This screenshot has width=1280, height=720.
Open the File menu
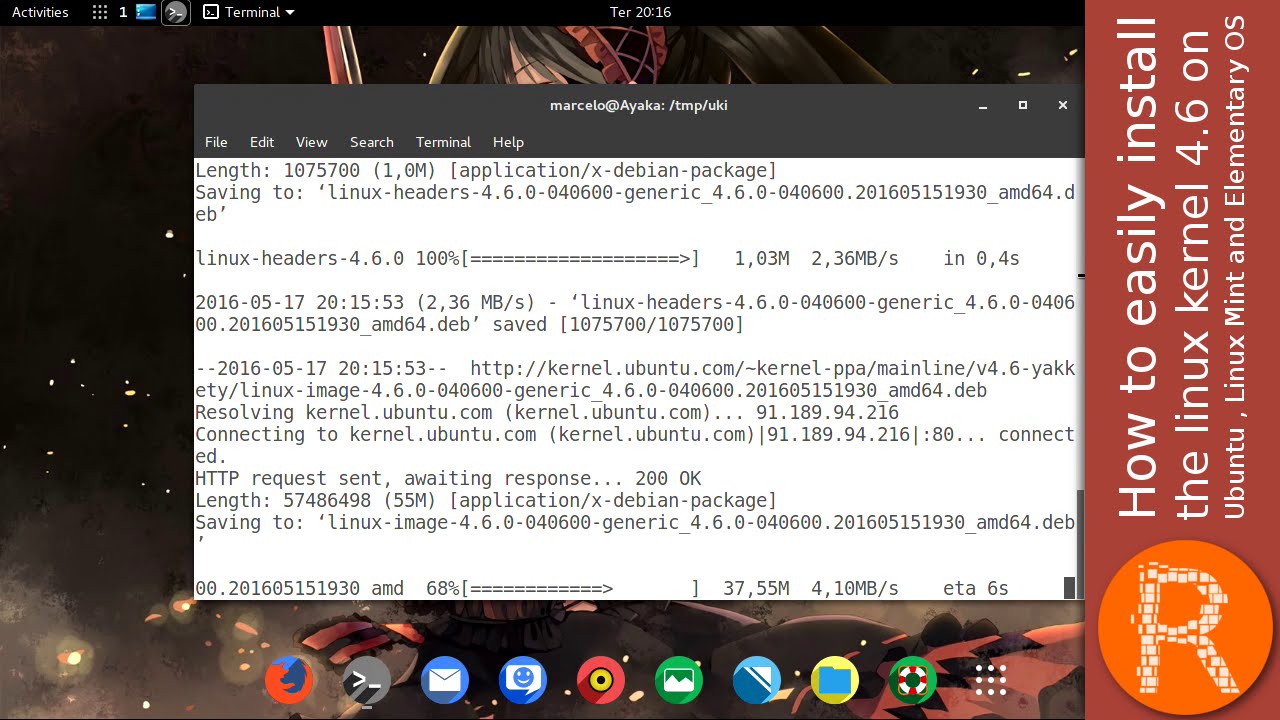point(216,142)
